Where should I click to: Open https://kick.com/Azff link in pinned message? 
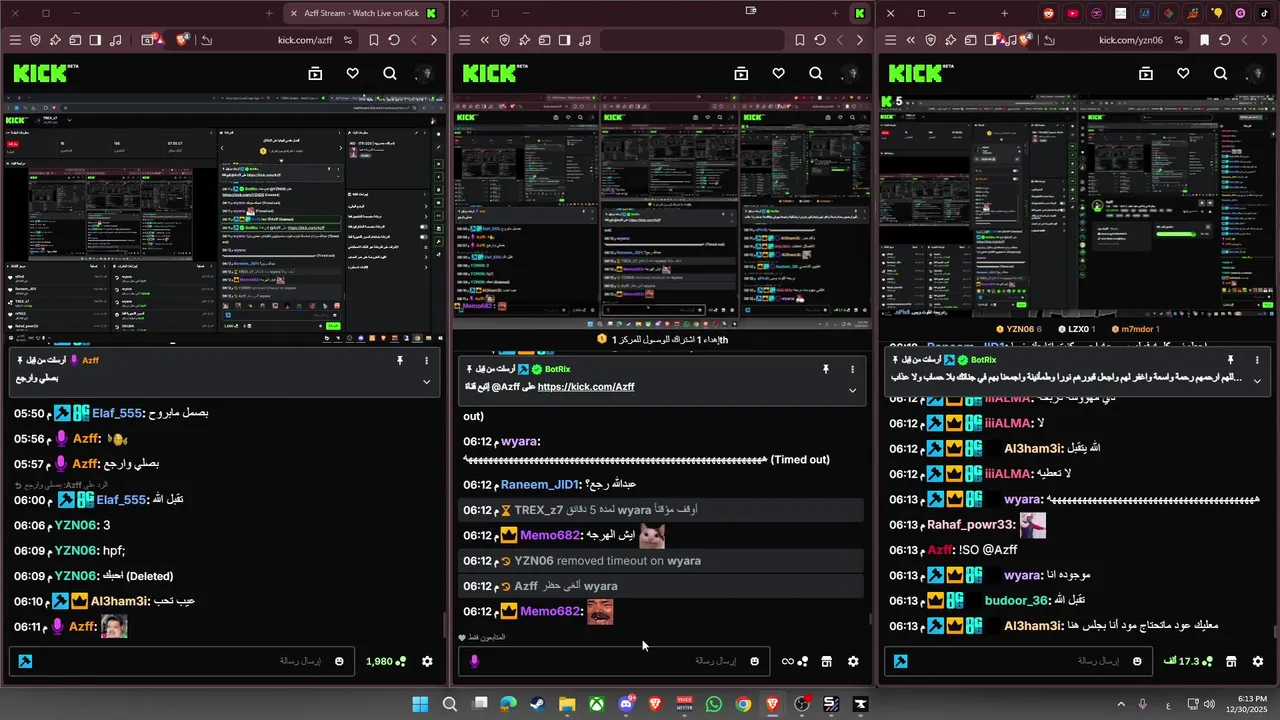tap(586, 386)
